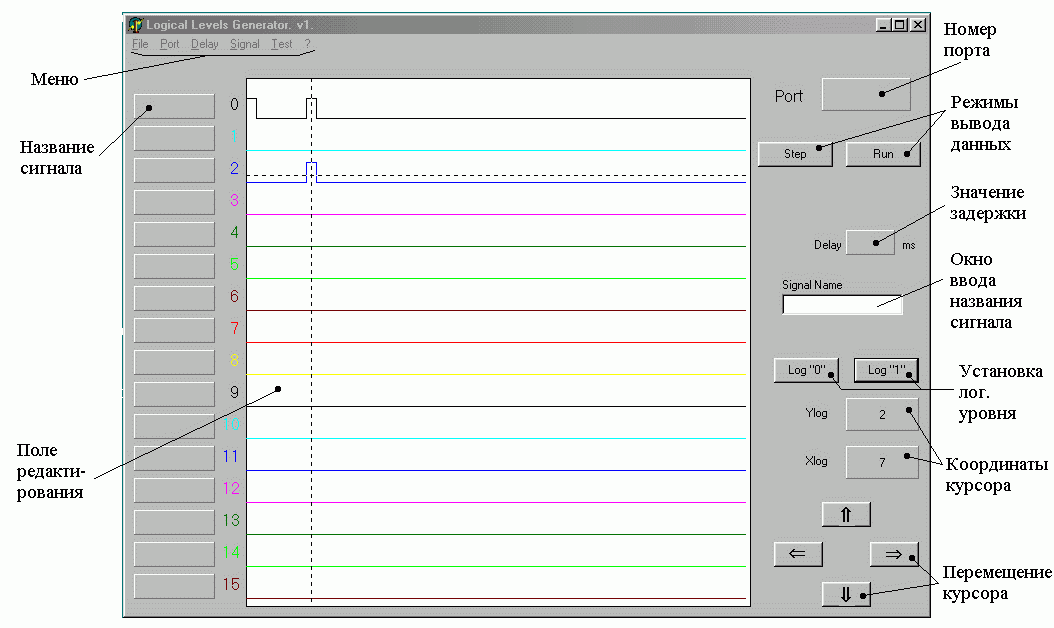Click the Step output mode button
This screenshot has width=1054, height=628.
[x=795, y=154]
